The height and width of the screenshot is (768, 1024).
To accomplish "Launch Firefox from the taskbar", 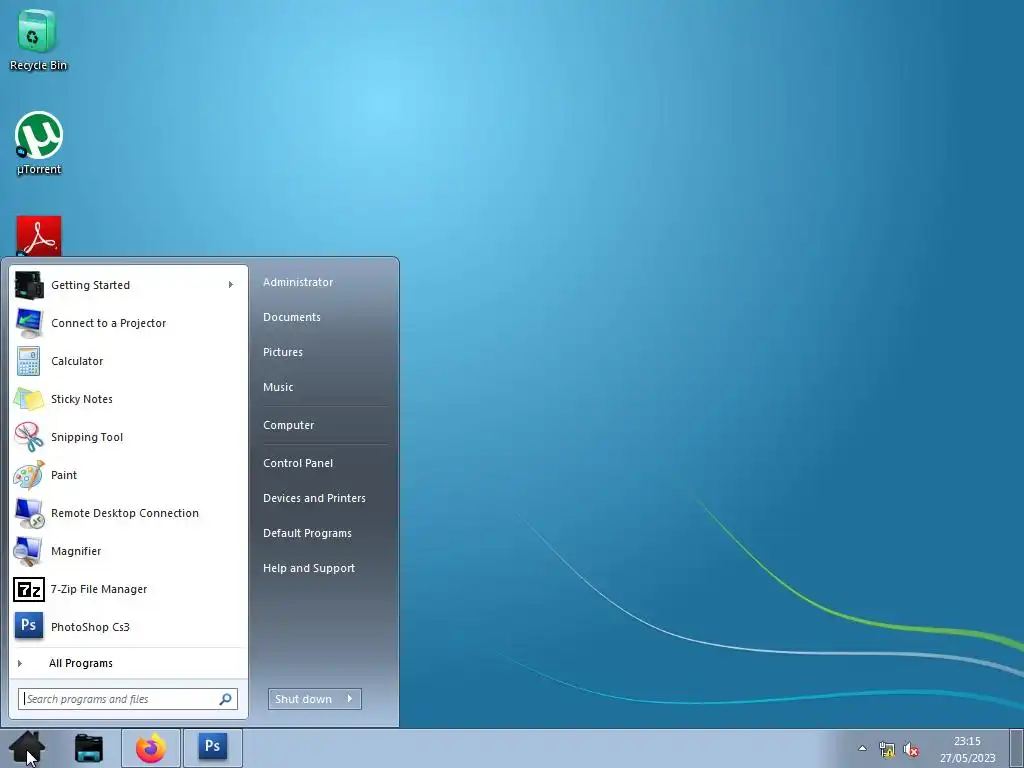I will [x=151, y=748].
